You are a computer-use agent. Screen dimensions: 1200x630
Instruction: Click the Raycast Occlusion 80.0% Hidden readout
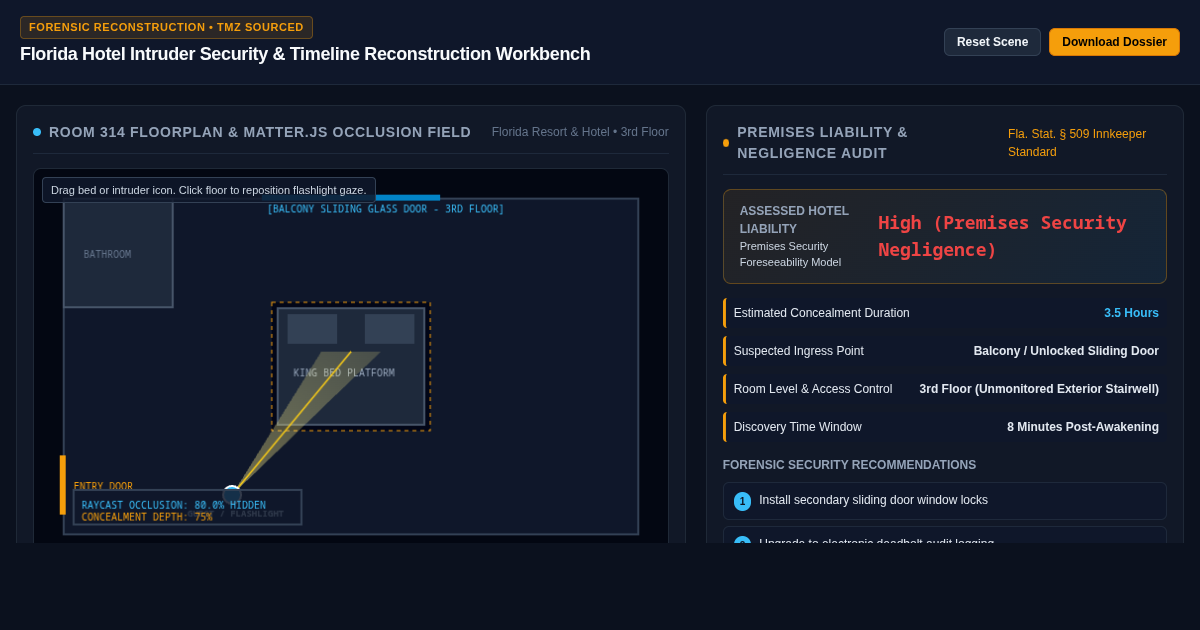tap(174, 505)
